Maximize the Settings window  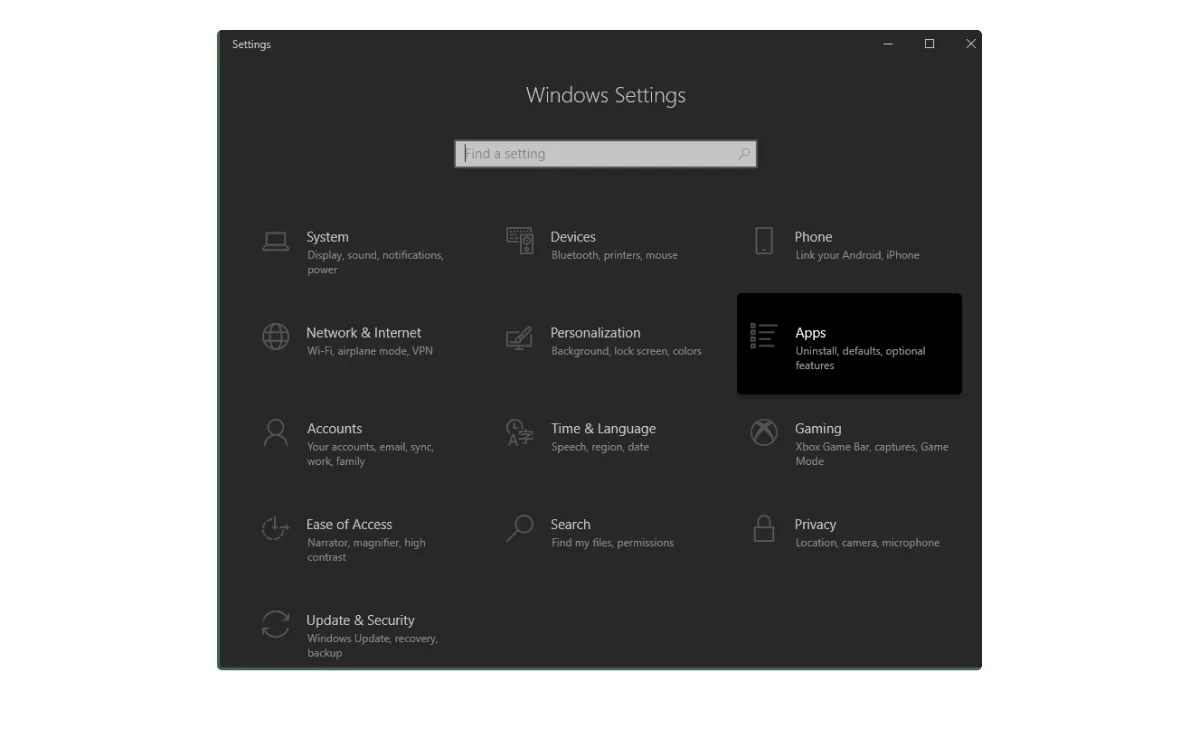930,44
